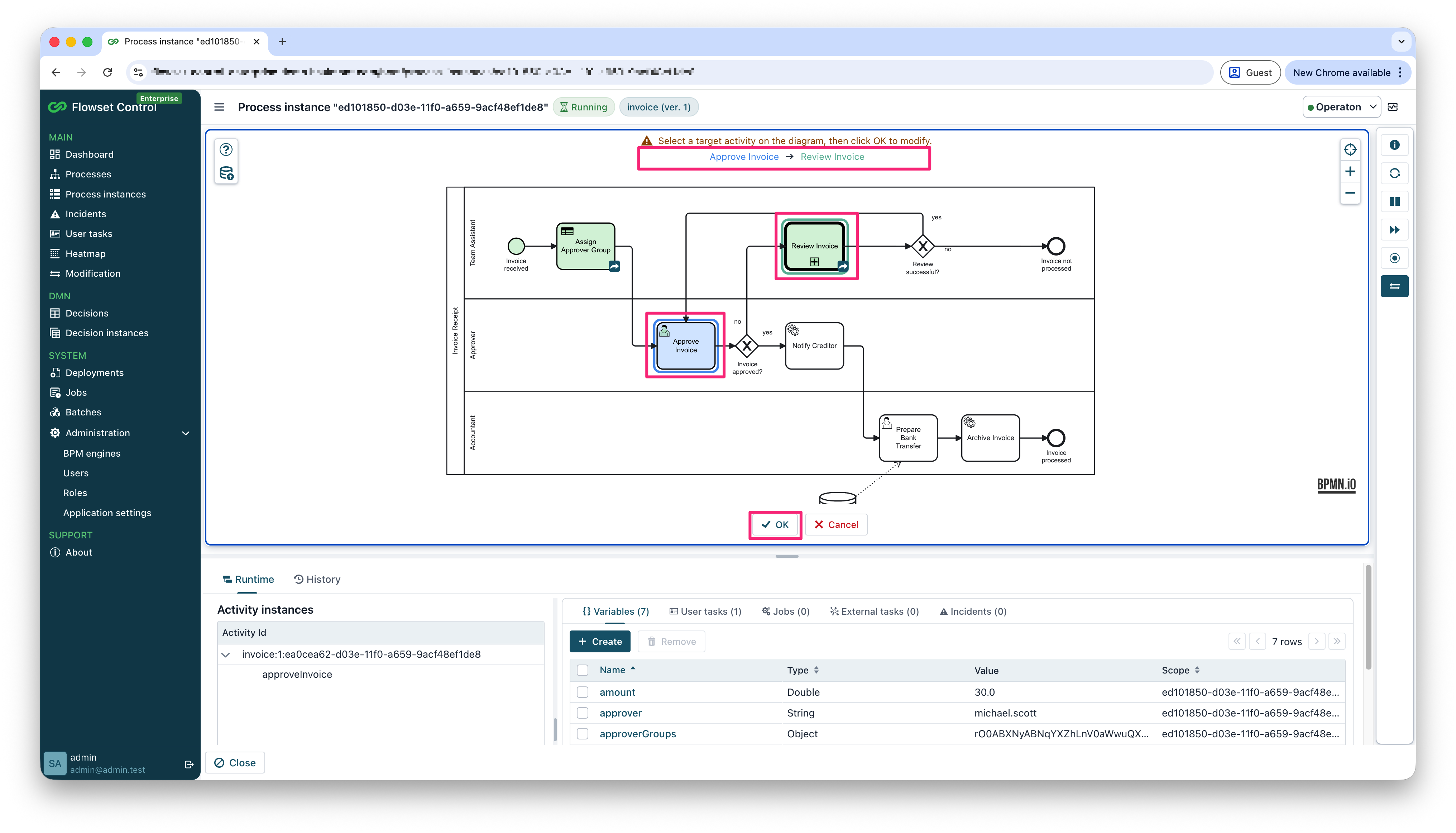Open the Heatmap page
Image resolution: width=1456 pixels, height=833 pixels.
point(85,254)
